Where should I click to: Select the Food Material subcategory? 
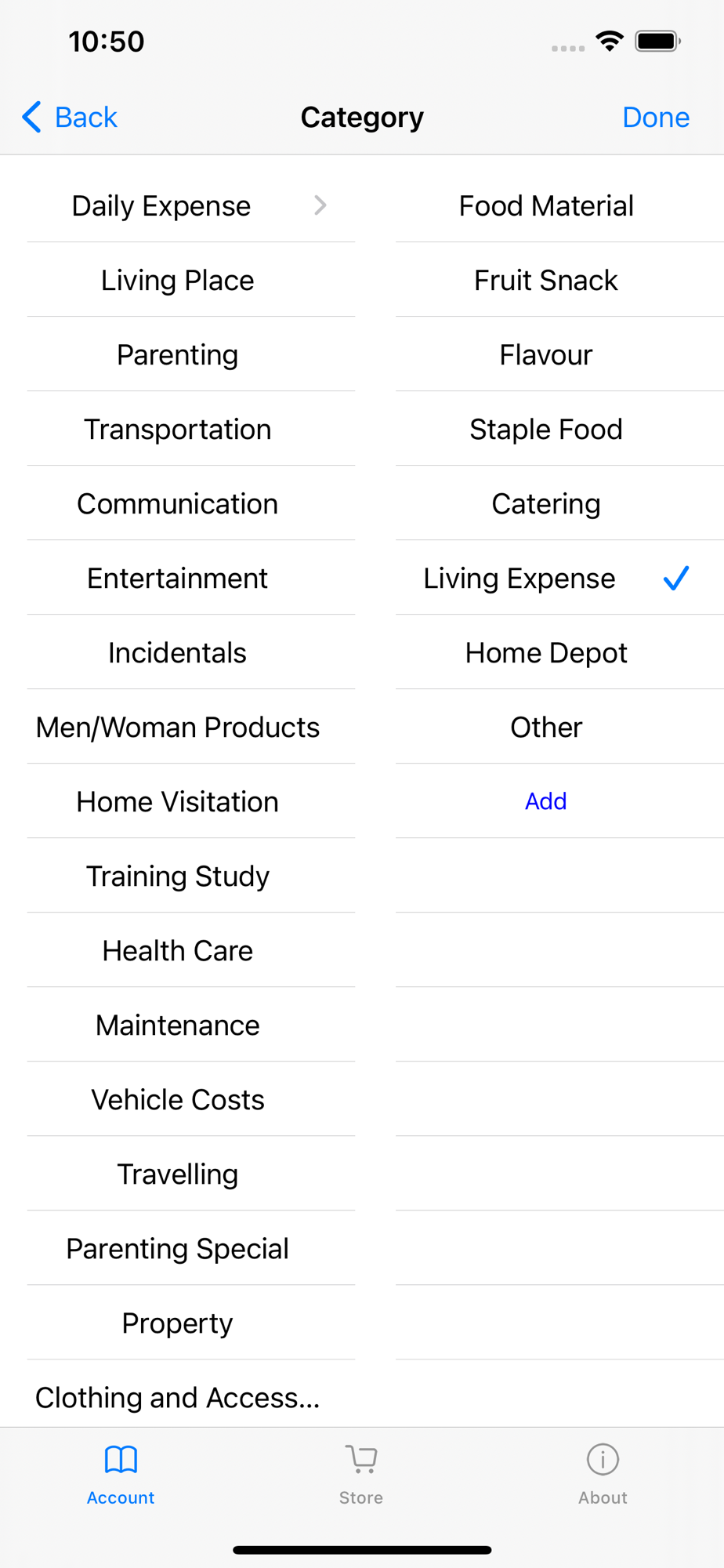tap(546, 205)
